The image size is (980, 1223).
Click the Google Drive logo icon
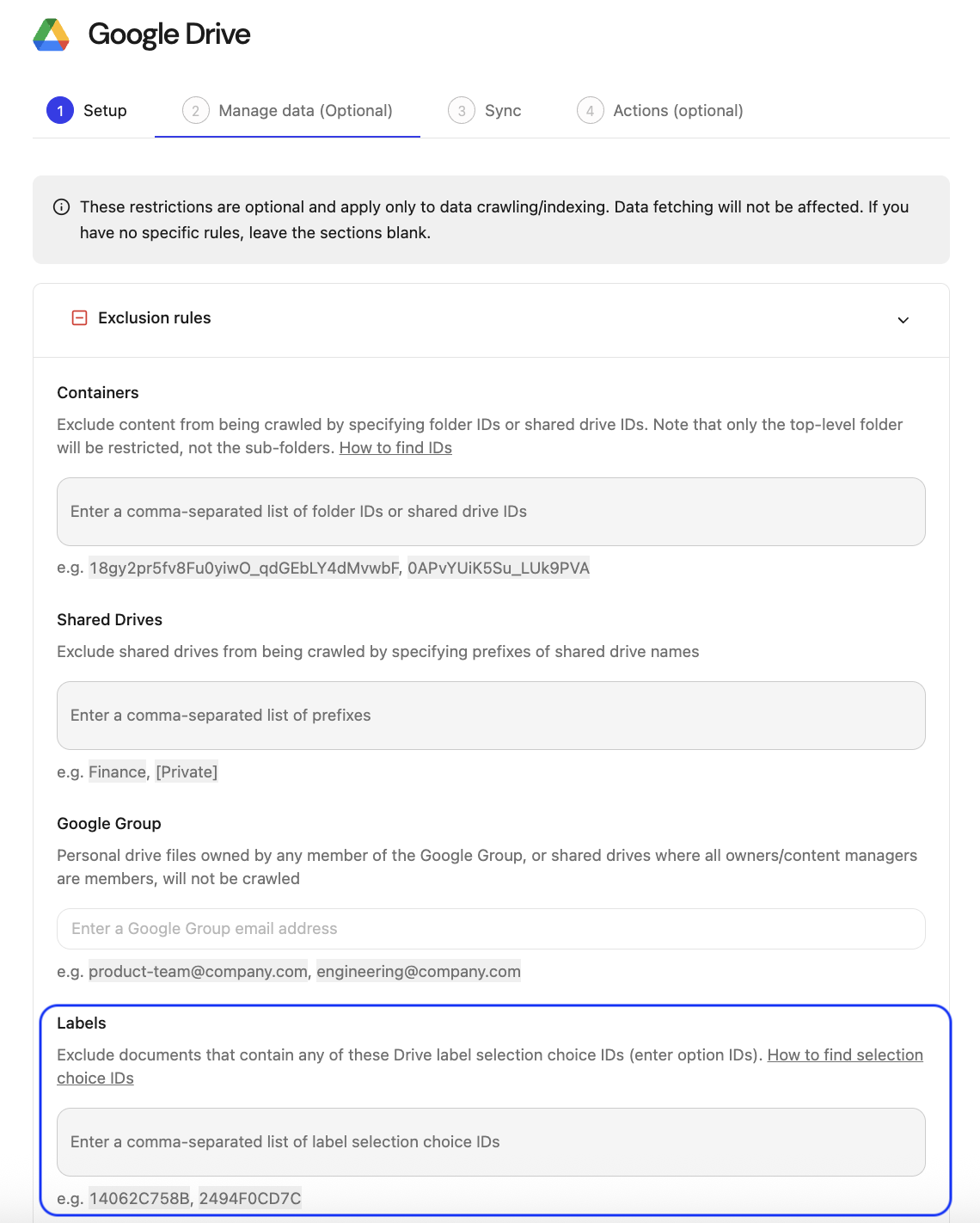(52, 34)
